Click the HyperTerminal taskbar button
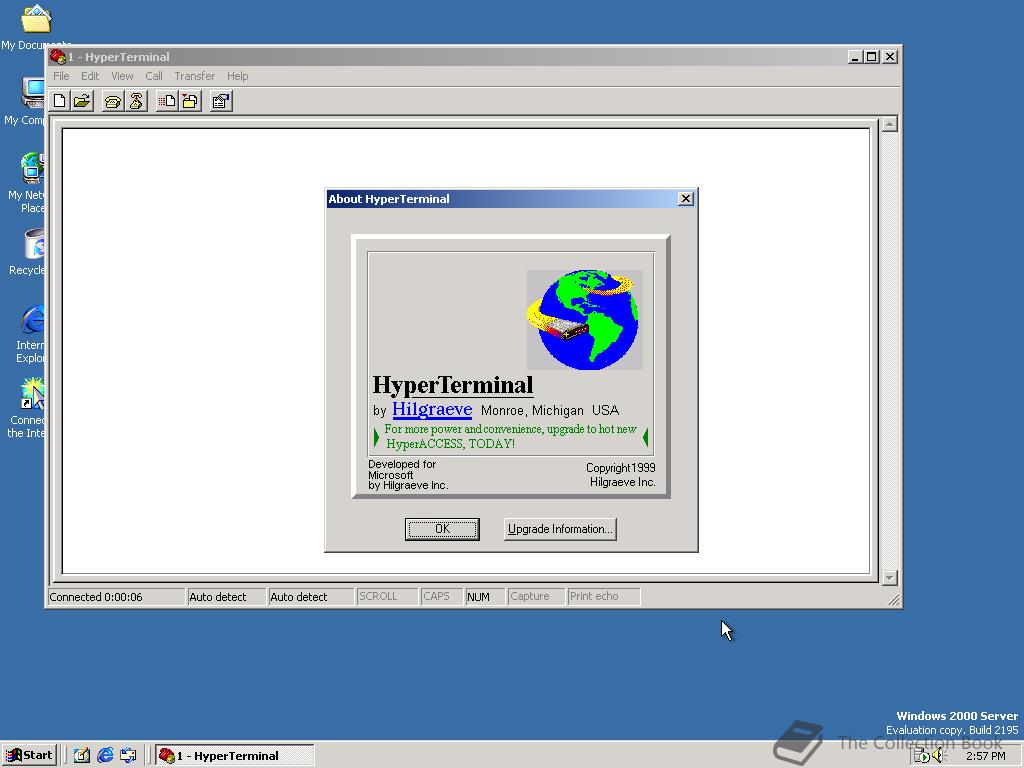 [234, 756]
